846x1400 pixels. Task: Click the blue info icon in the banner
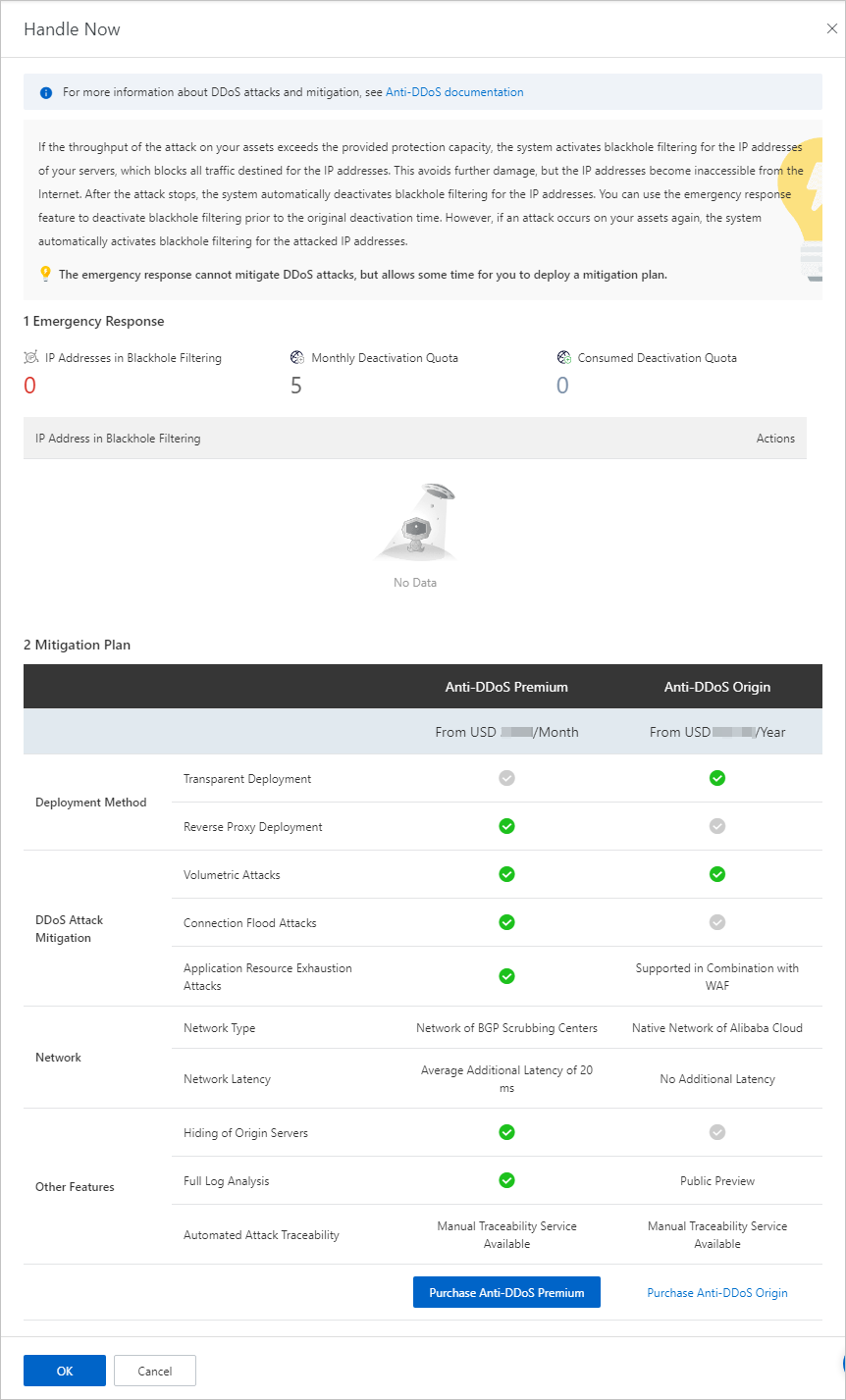46,92
